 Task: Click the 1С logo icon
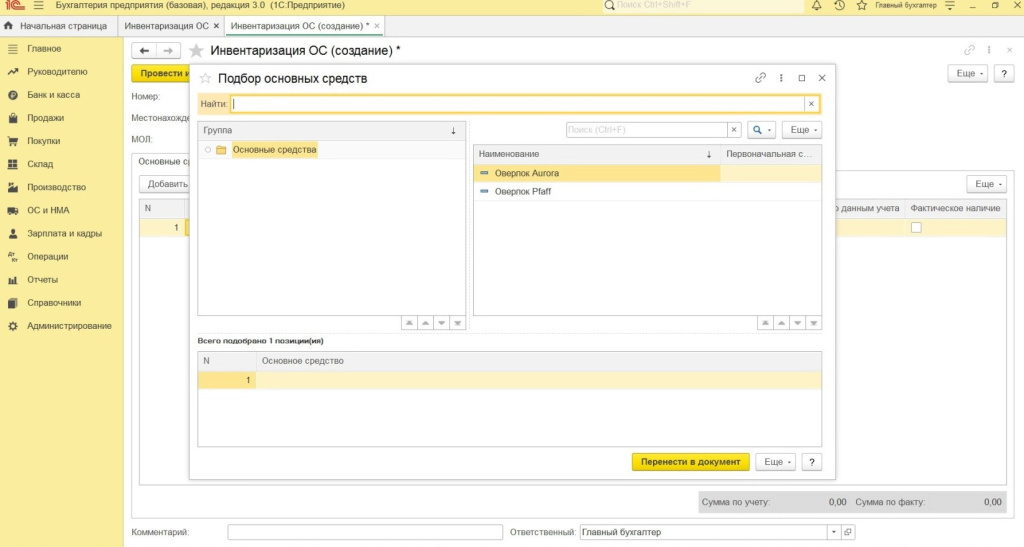tap(14, 5)
